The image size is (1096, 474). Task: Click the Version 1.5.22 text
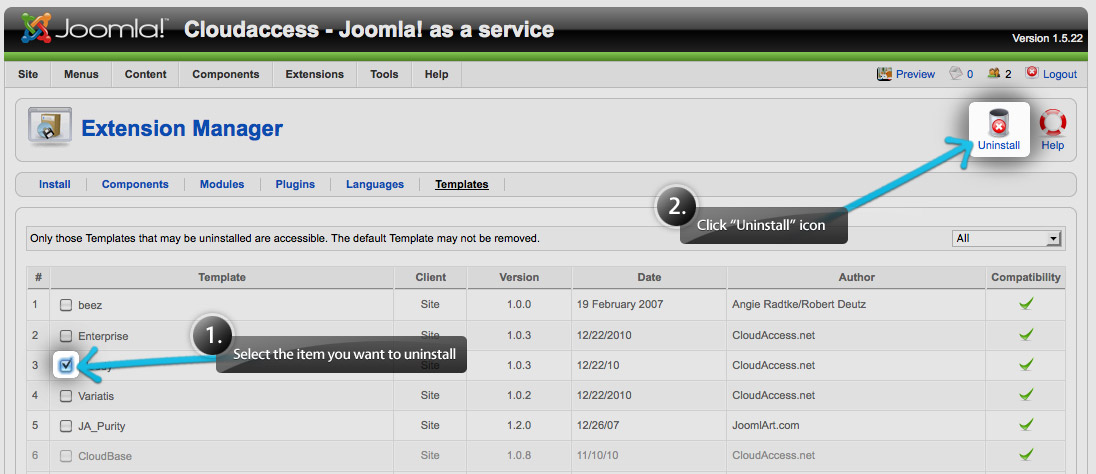click(x=1047, y=38)
